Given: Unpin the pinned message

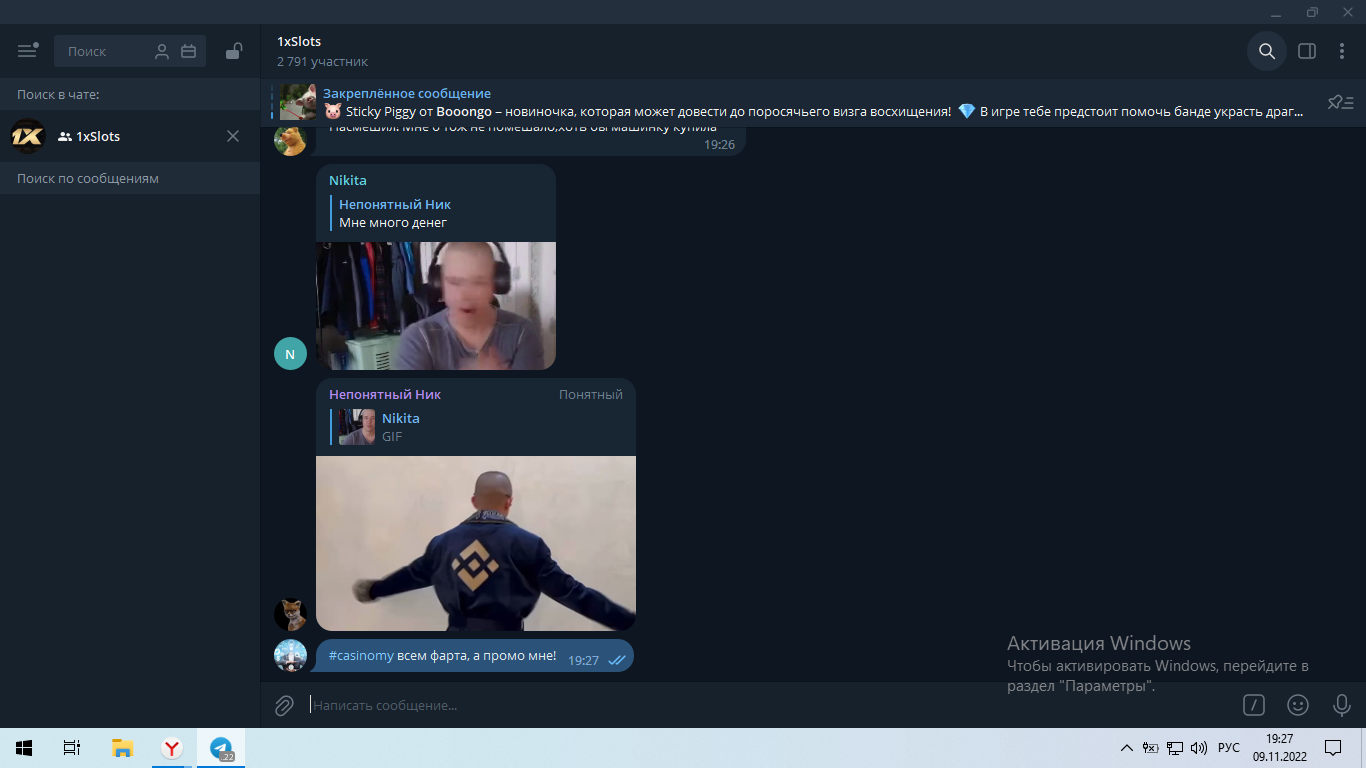Looking at the screenshot, I should coord(1340,101).
